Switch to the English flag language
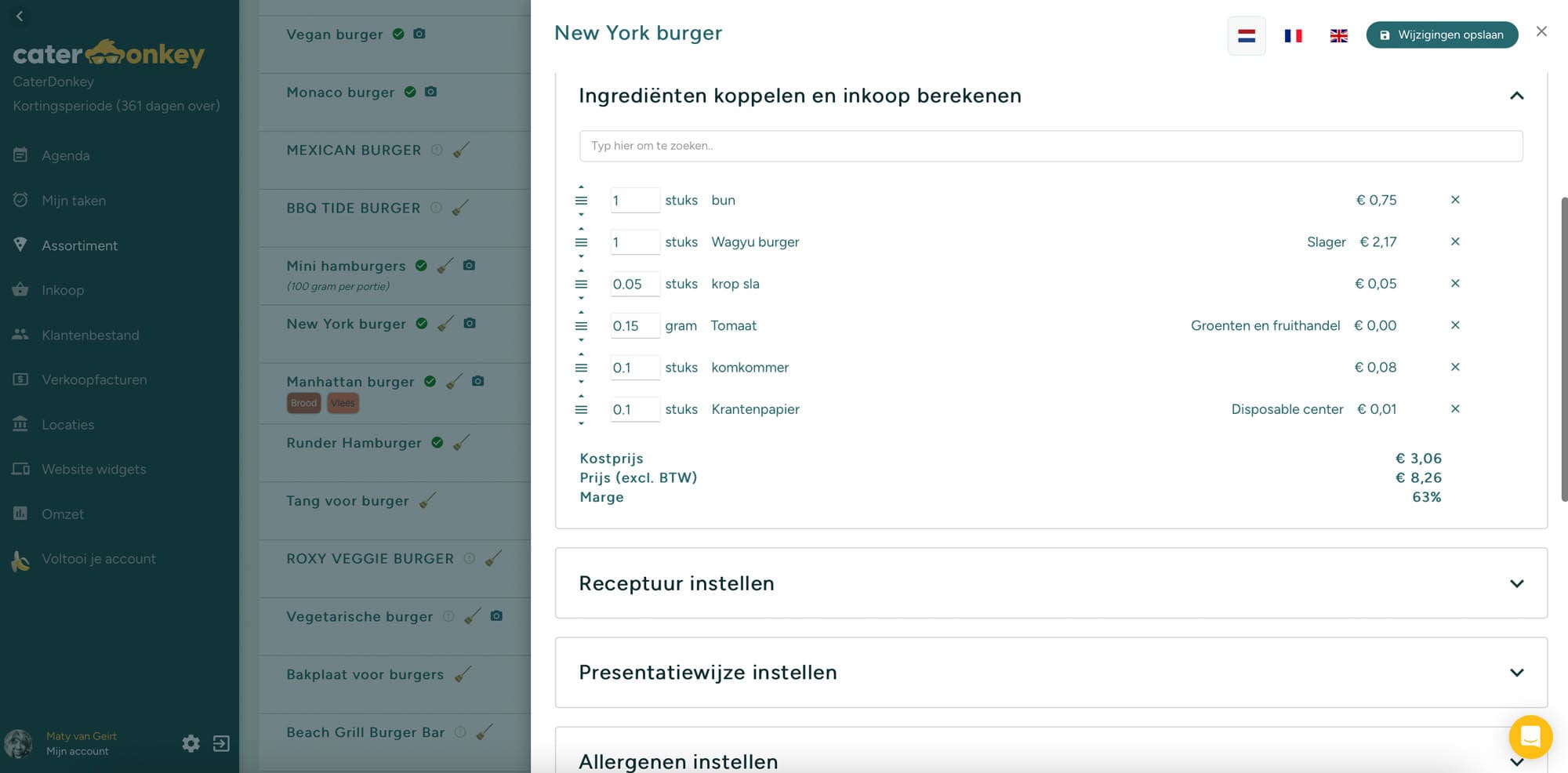The width and height of the screenshot is (1568, 773). (x=1338, y=35)
